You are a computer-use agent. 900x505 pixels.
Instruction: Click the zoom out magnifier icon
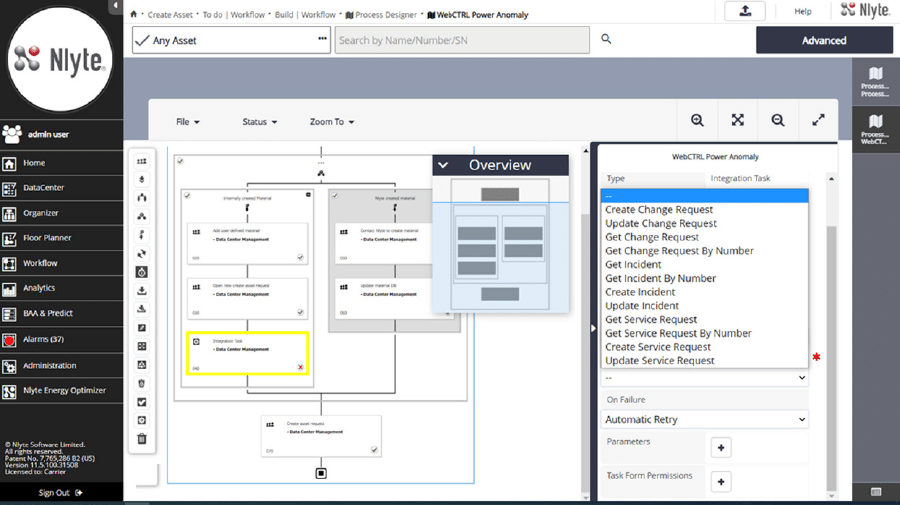point(778,120)
